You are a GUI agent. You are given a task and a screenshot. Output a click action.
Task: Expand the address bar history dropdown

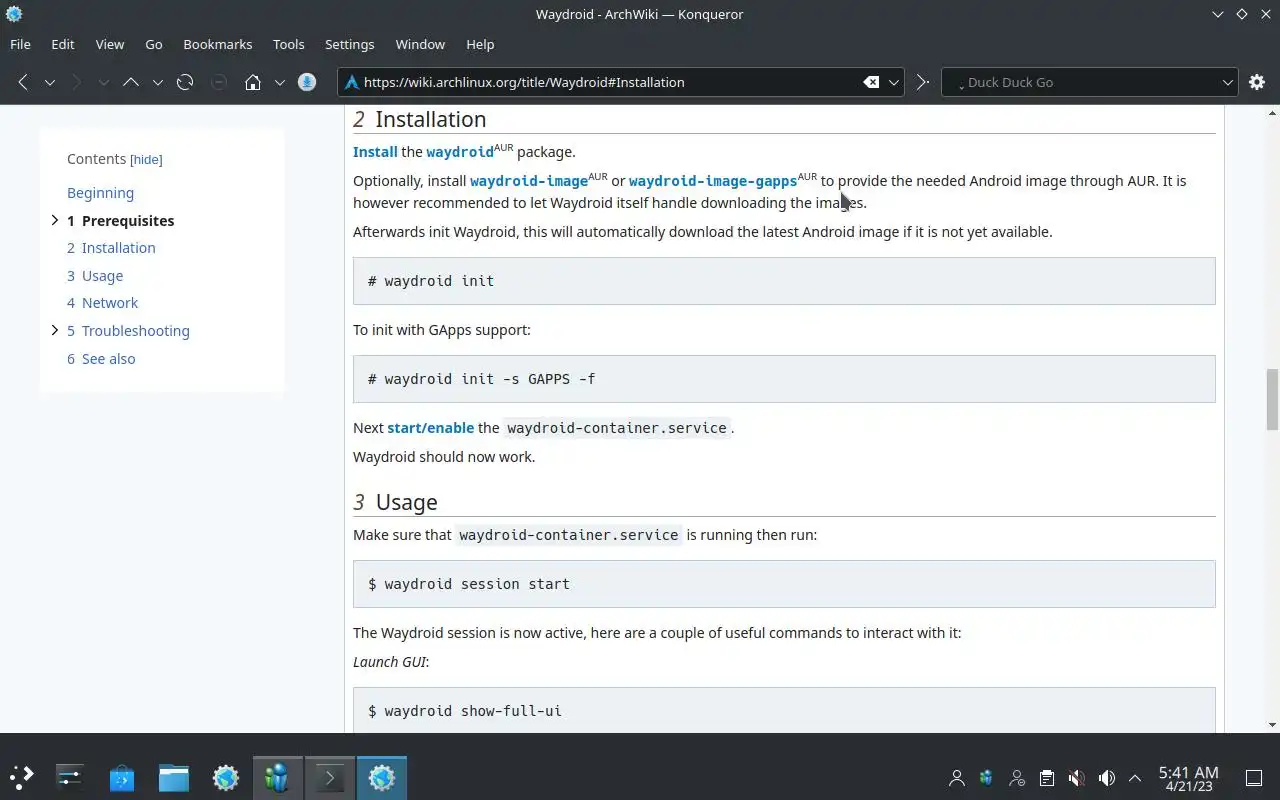[894, 82]
